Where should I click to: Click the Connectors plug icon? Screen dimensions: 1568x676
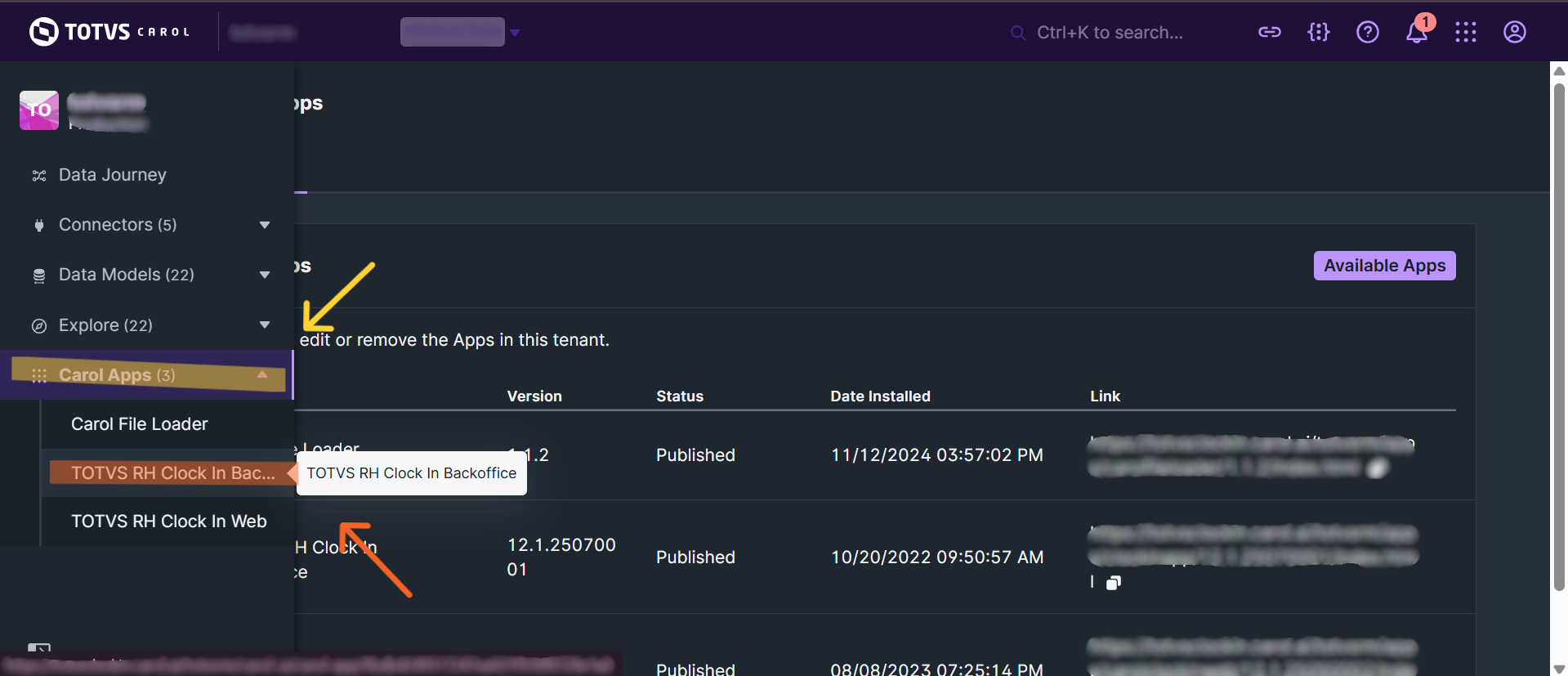point(38,226)
